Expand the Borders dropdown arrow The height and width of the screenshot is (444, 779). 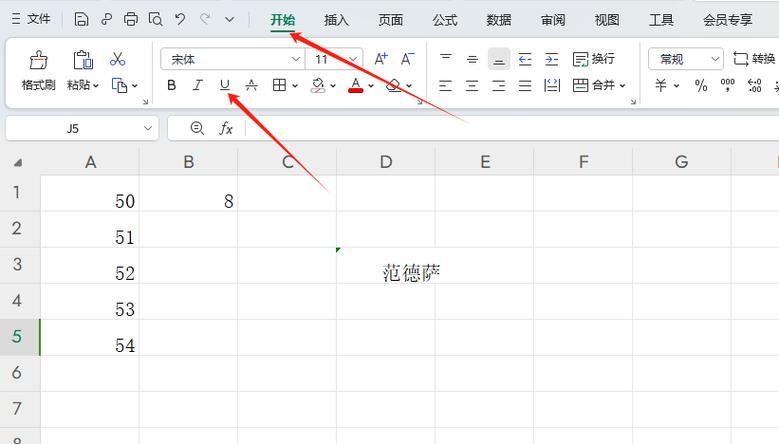click(295, 86)
